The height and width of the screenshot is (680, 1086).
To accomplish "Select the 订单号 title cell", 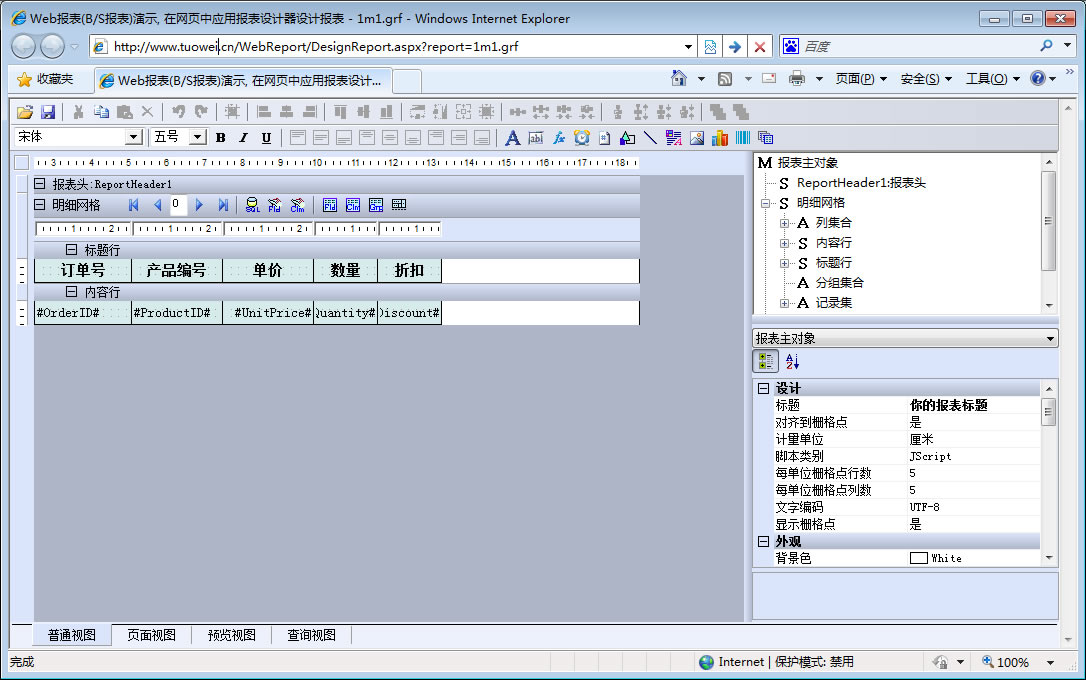I will [83, 270].
